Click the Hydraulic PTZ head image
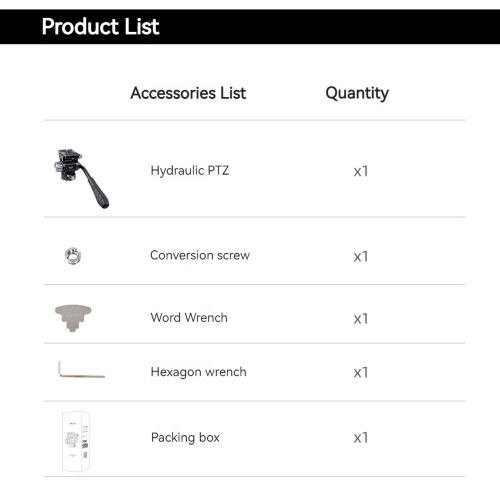Viewport: 500px width, 500px height. (x=81, y=179)
